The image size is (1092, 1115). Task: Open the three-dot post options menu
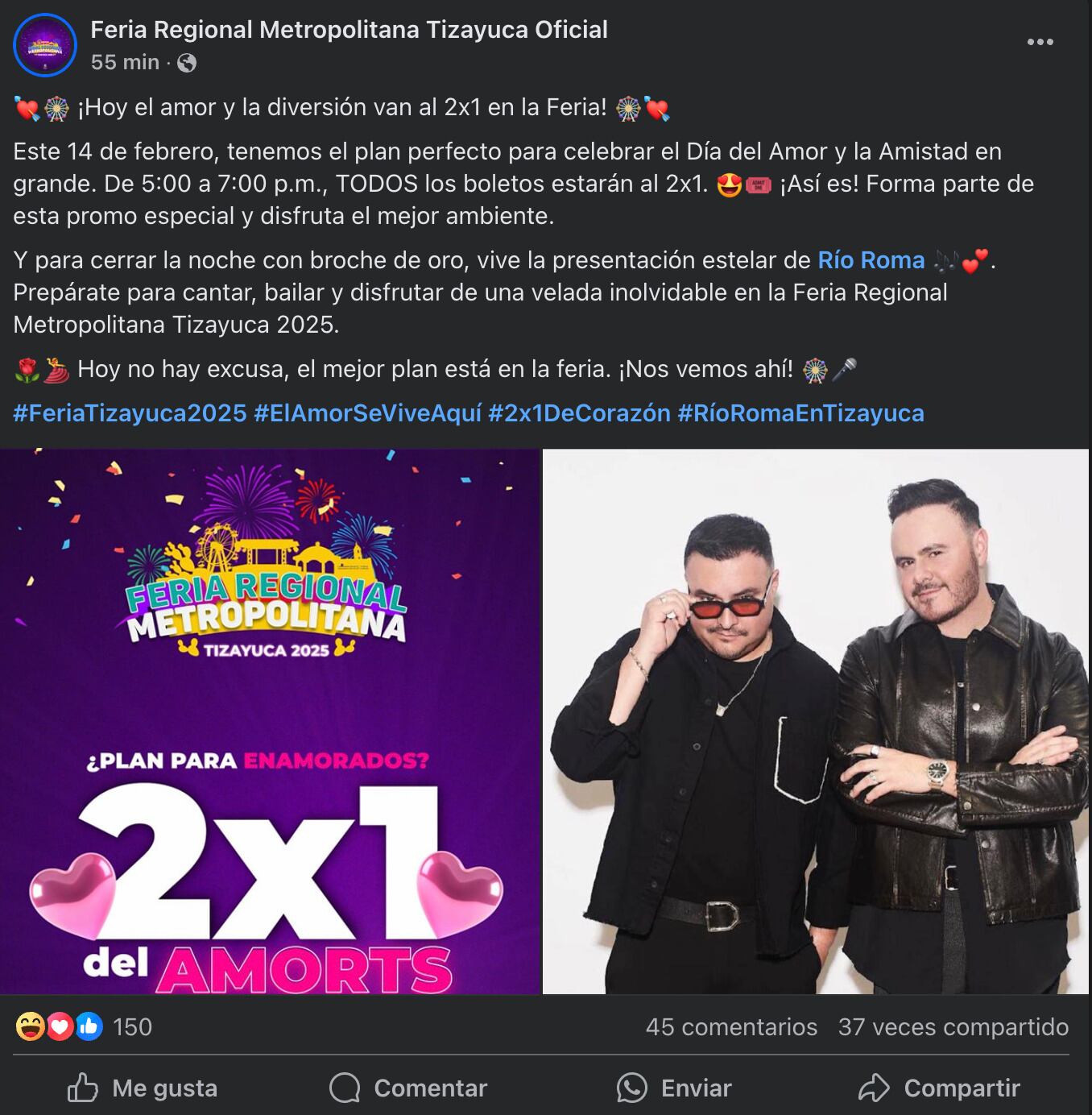click(1040, 42)
